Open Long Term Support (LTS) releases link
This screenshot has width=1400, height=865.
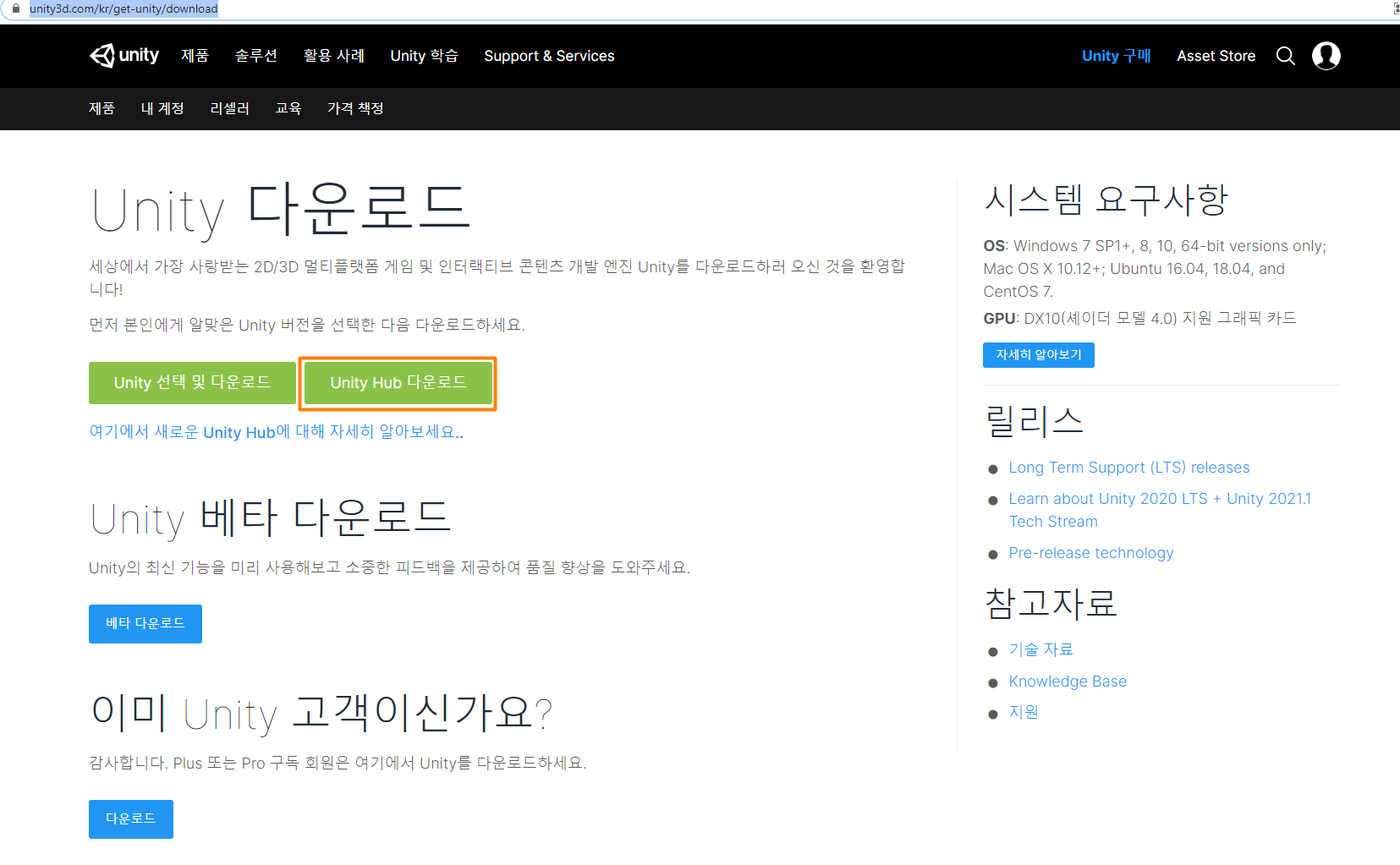1128,468
